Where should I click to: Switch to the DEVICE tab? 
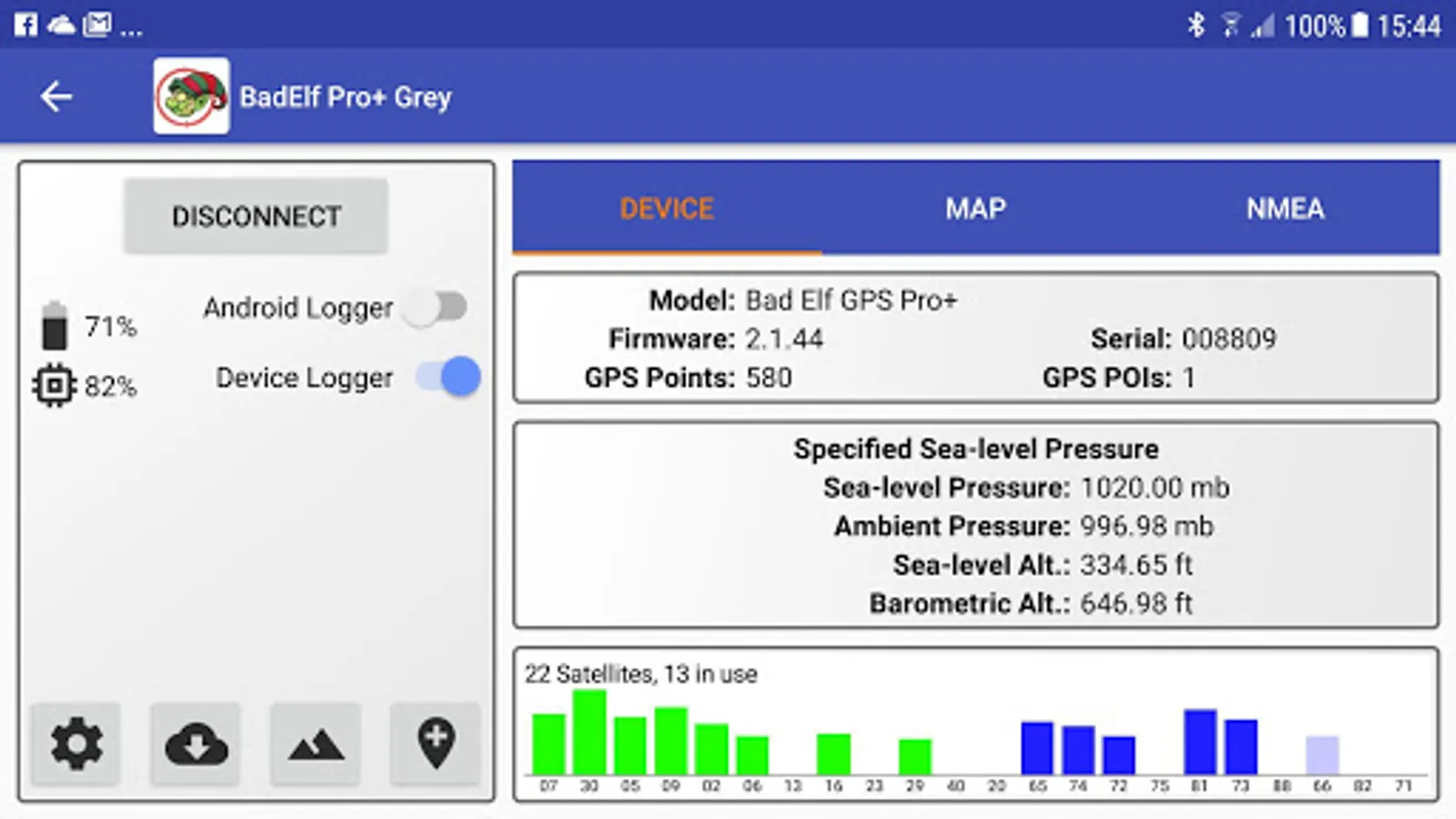click(667, 208)
